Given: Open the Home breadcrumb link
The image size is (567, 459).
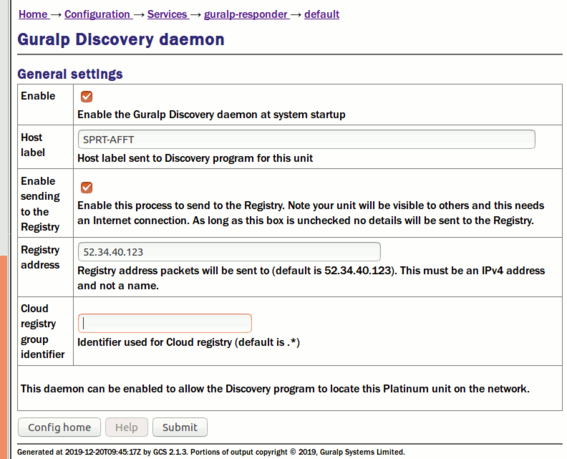Looking at the screenshot, I should point(33,14).
